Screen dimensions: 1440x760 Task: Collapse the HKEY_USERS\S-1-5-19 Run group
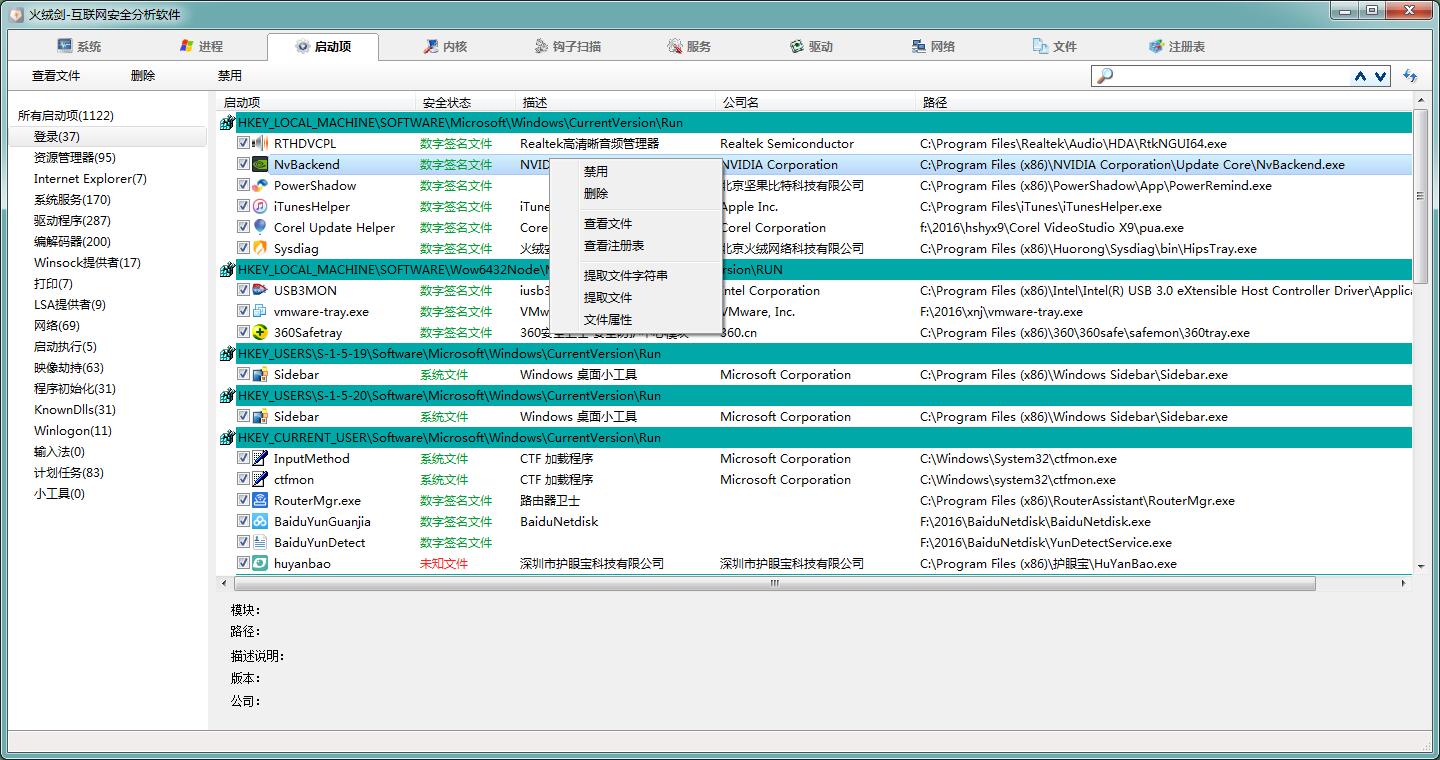[227, 354]
